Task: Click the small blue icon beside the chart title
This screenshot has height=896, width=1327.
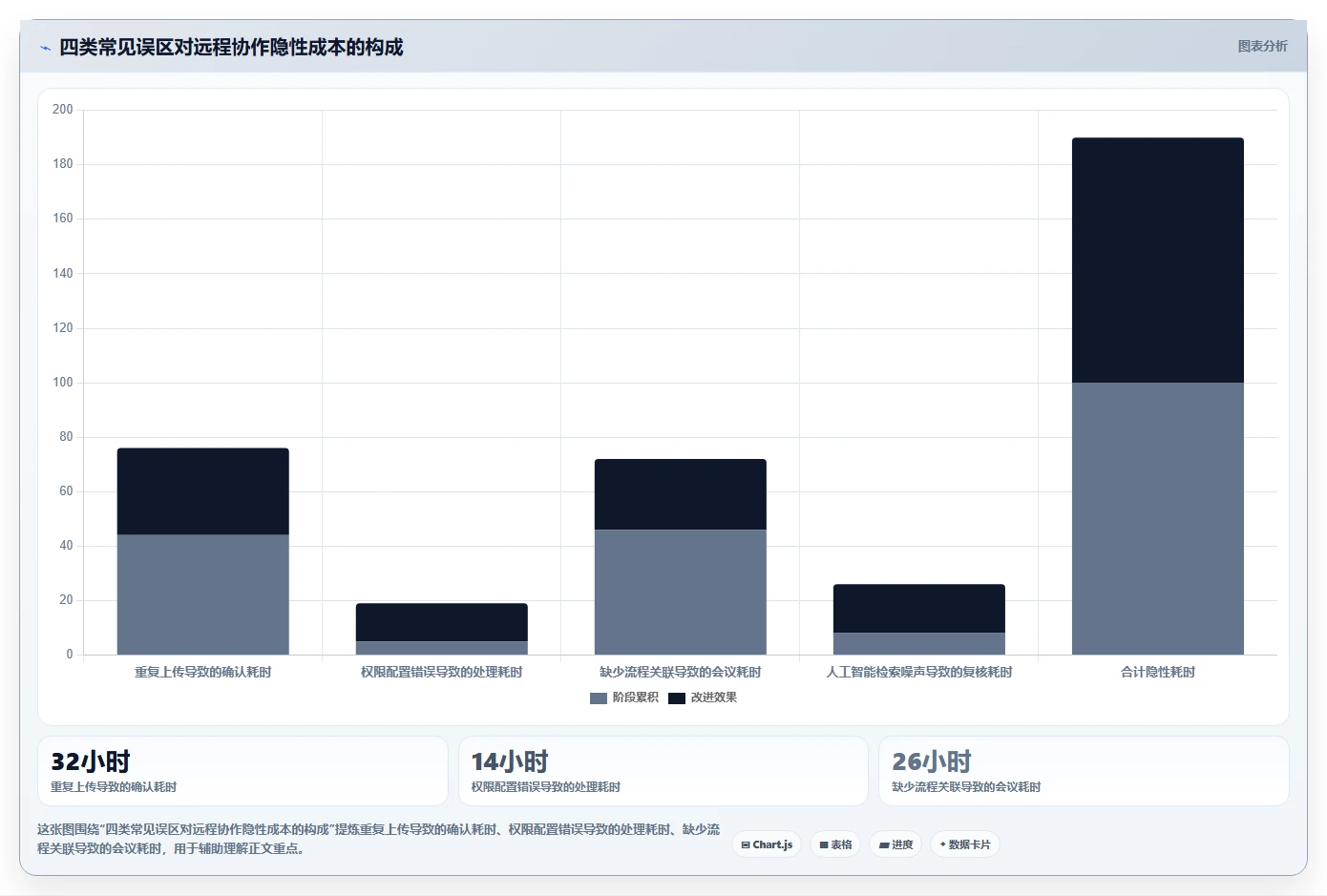Action: click(x=45, y=48)
